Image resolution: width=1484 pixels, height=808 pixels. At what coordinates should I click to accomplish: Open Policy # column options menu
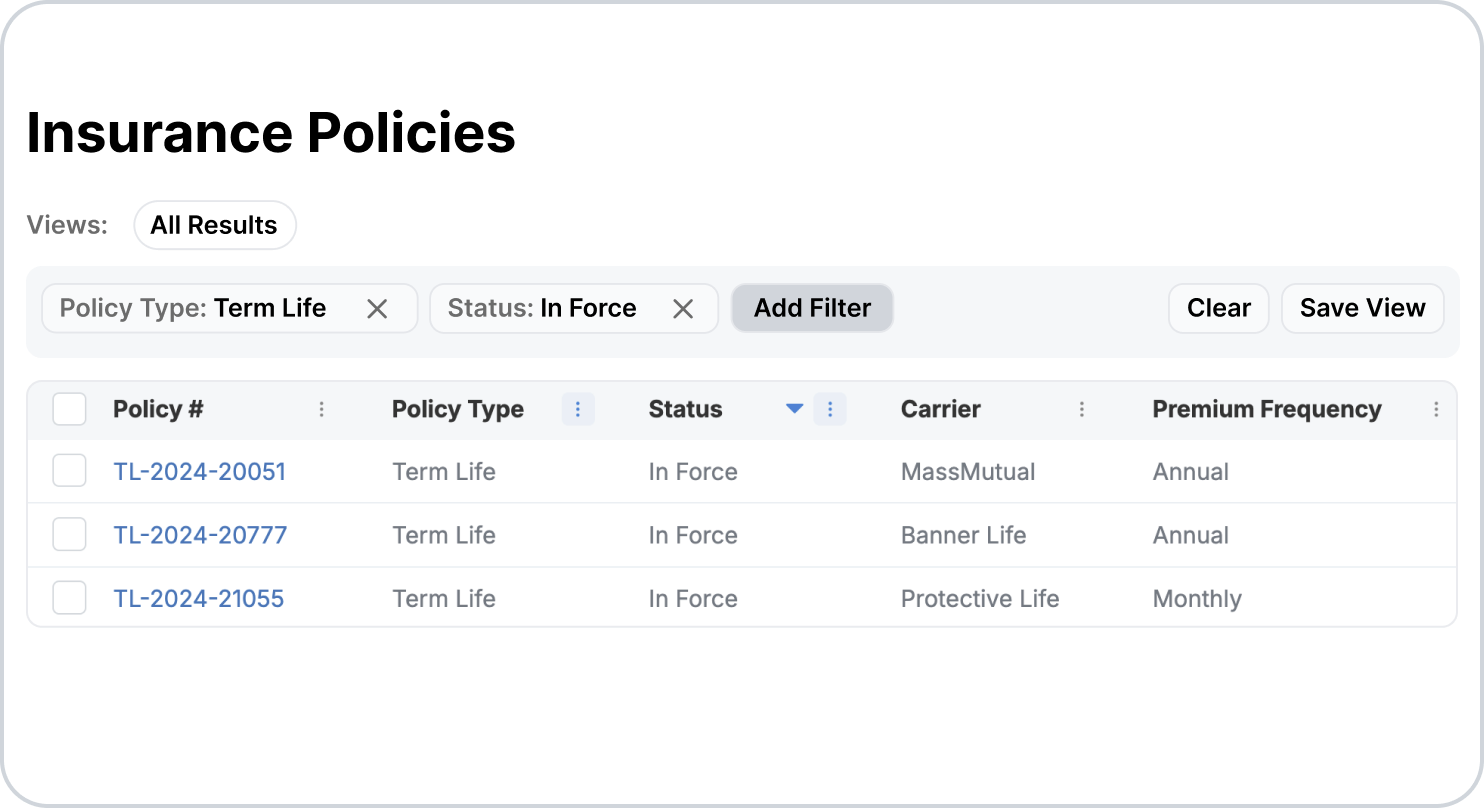pos(322,409)
